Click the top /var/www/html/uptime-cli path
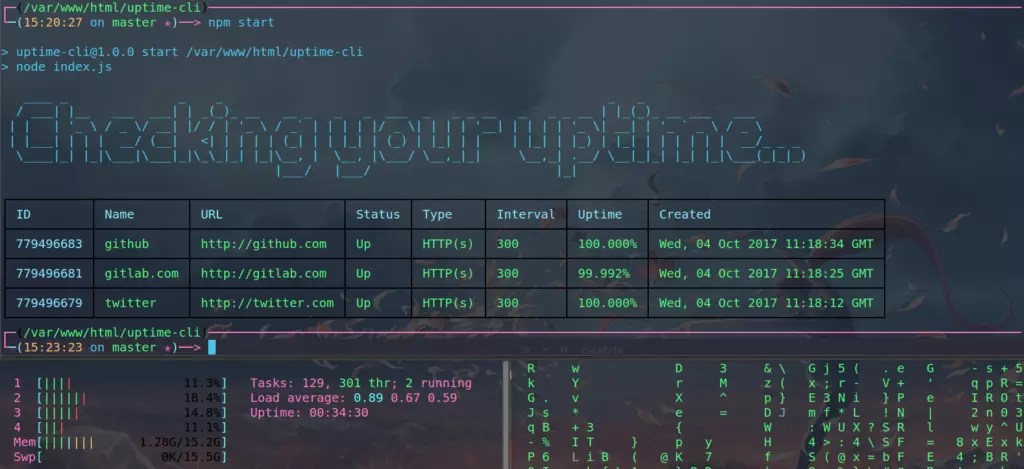1024x469 pixels. pyautogui.click(x=111, y=8)
